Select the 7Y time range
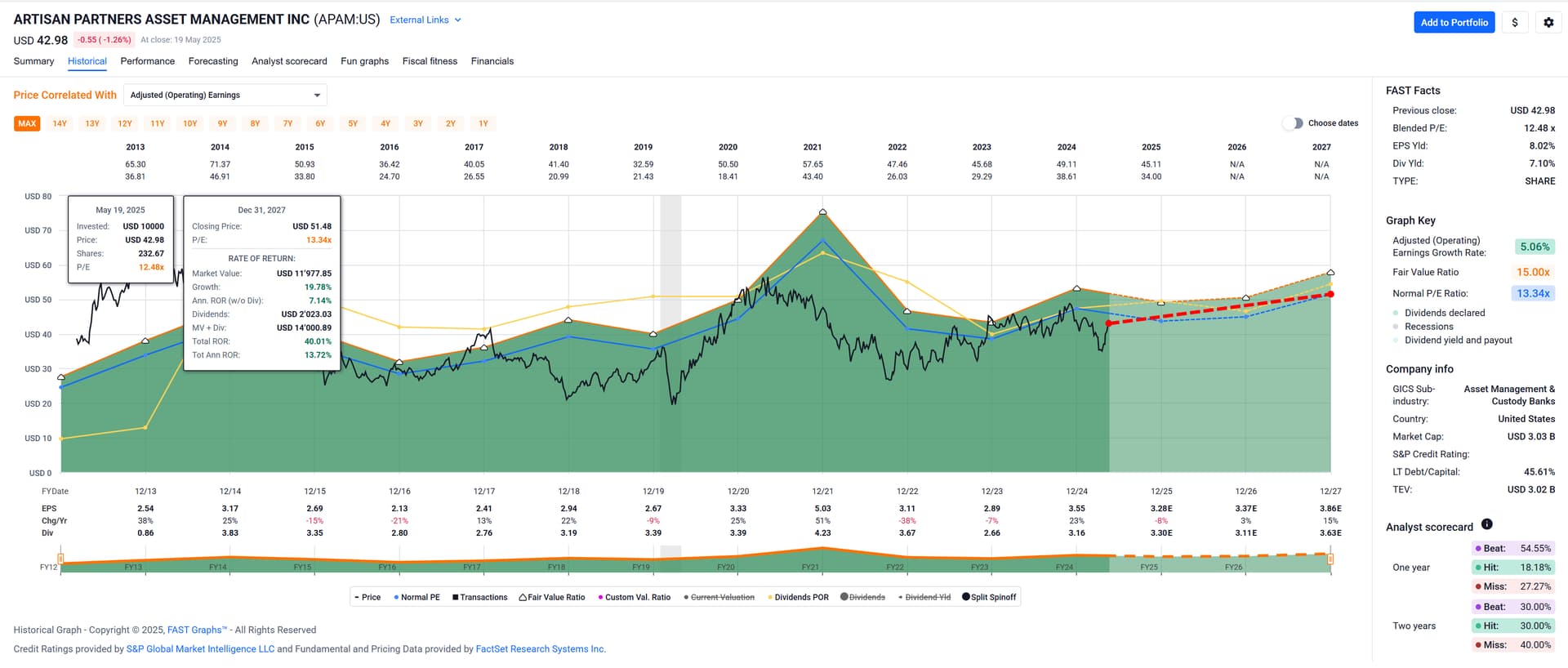 [x=287, y=123]
